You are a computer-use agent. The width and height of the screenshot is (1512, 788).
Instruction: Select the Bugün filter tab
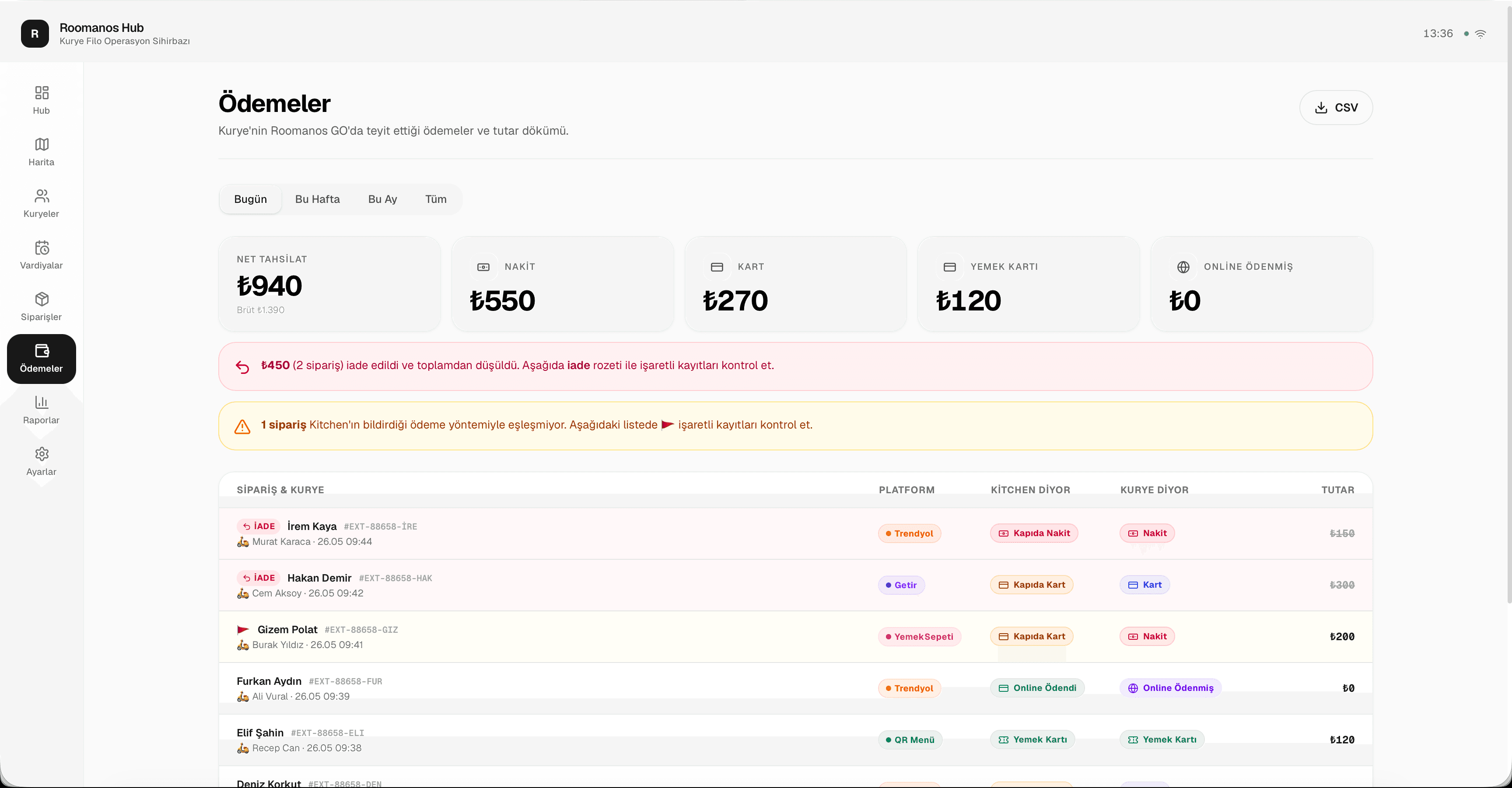coord(250,199)
